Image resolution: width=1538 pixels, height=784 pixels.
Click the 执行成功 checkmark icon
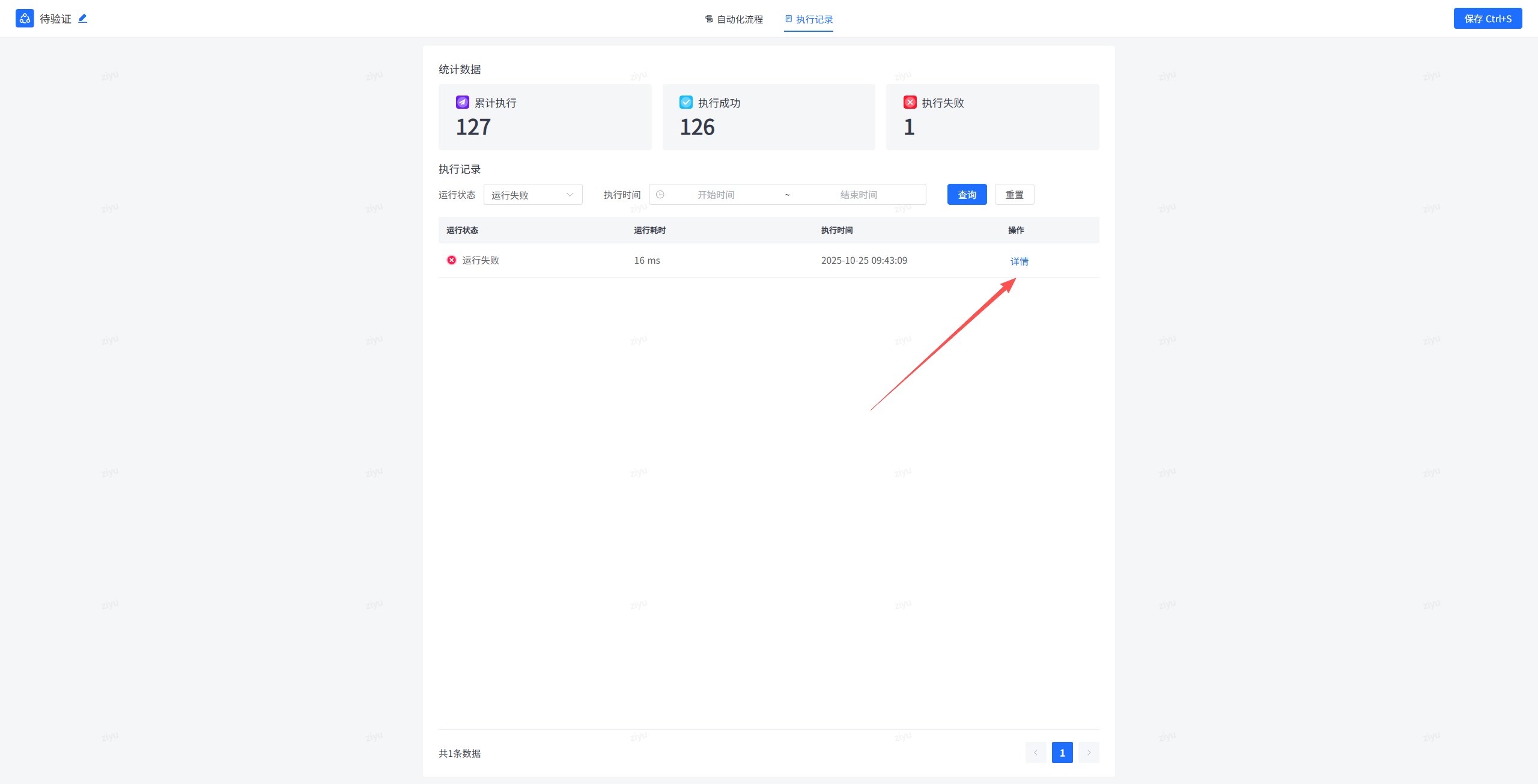click(685, 102)
